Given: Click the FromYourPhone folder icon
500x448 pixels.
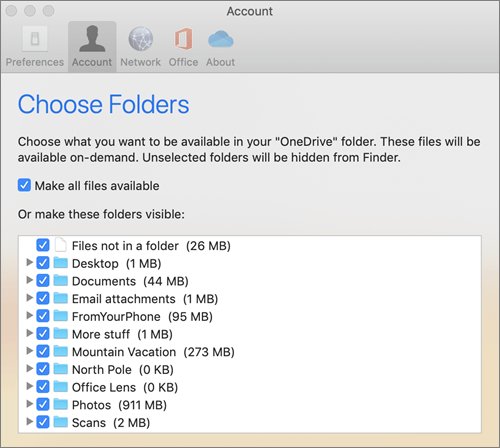Looking at the screenshot, I should click(60, 316).
